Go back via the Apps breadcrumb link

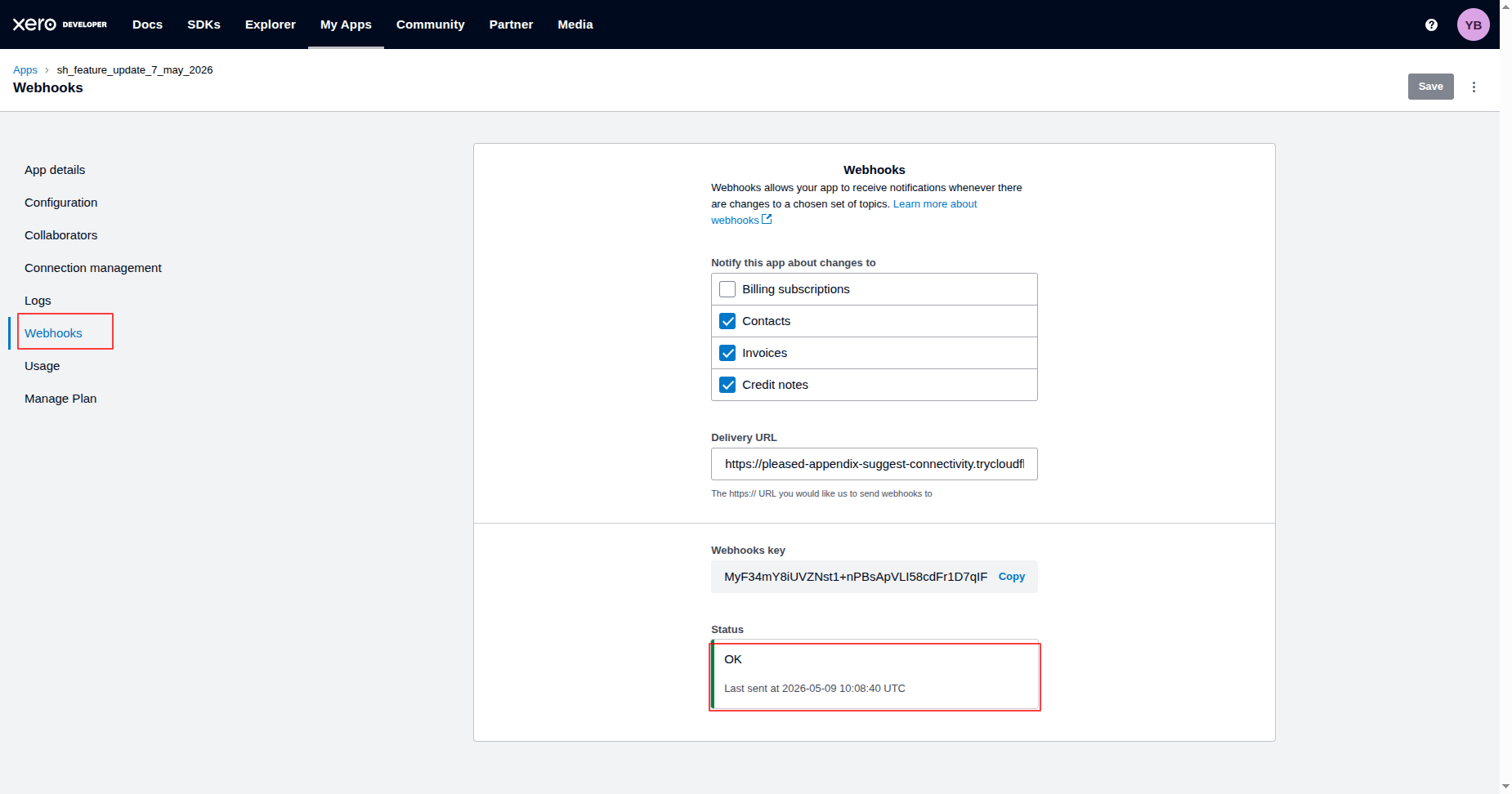point(25,70)
